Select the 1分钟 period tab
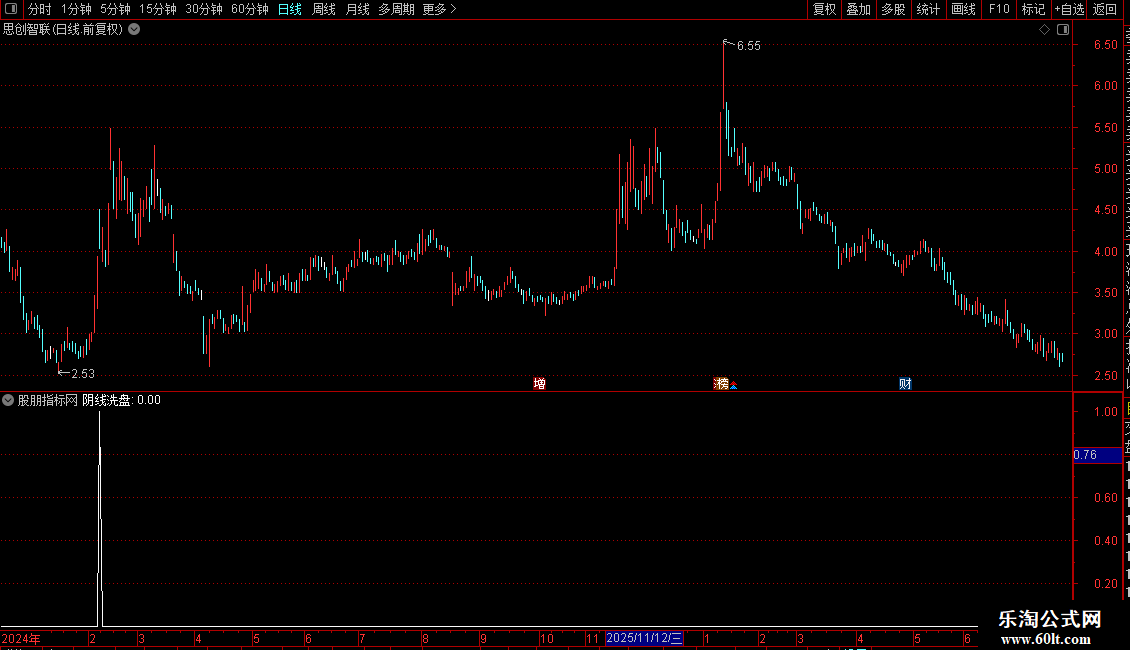Screen dimensions: 1130x650 (x=76, y=9)
